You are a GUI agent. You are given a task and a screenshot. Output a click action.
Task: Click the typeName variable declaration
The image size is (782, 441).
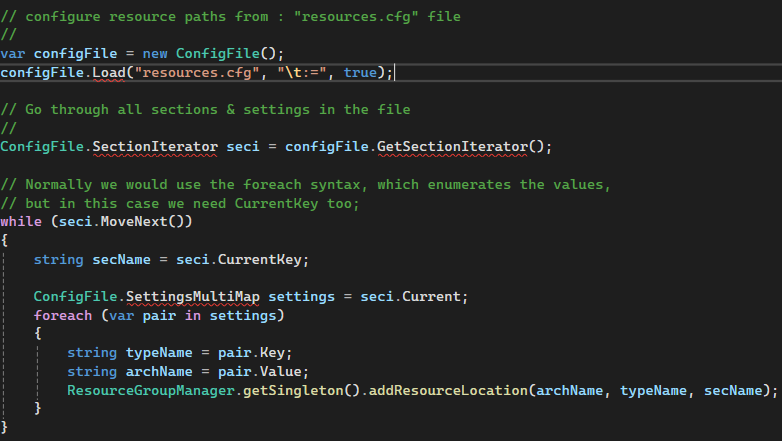coord(159,353)
